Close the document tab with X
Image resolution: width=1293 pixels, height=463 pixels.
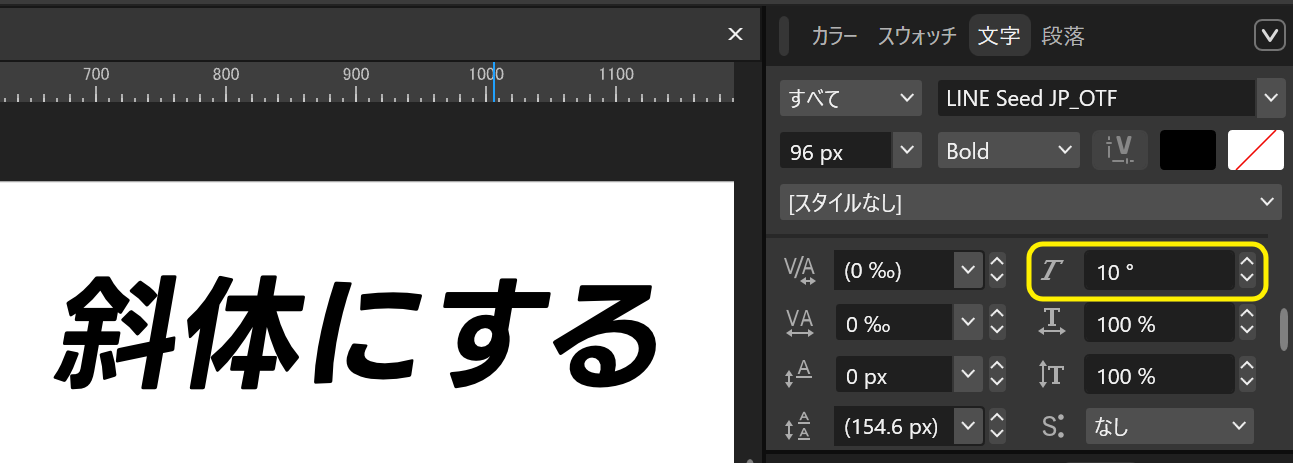735,34
